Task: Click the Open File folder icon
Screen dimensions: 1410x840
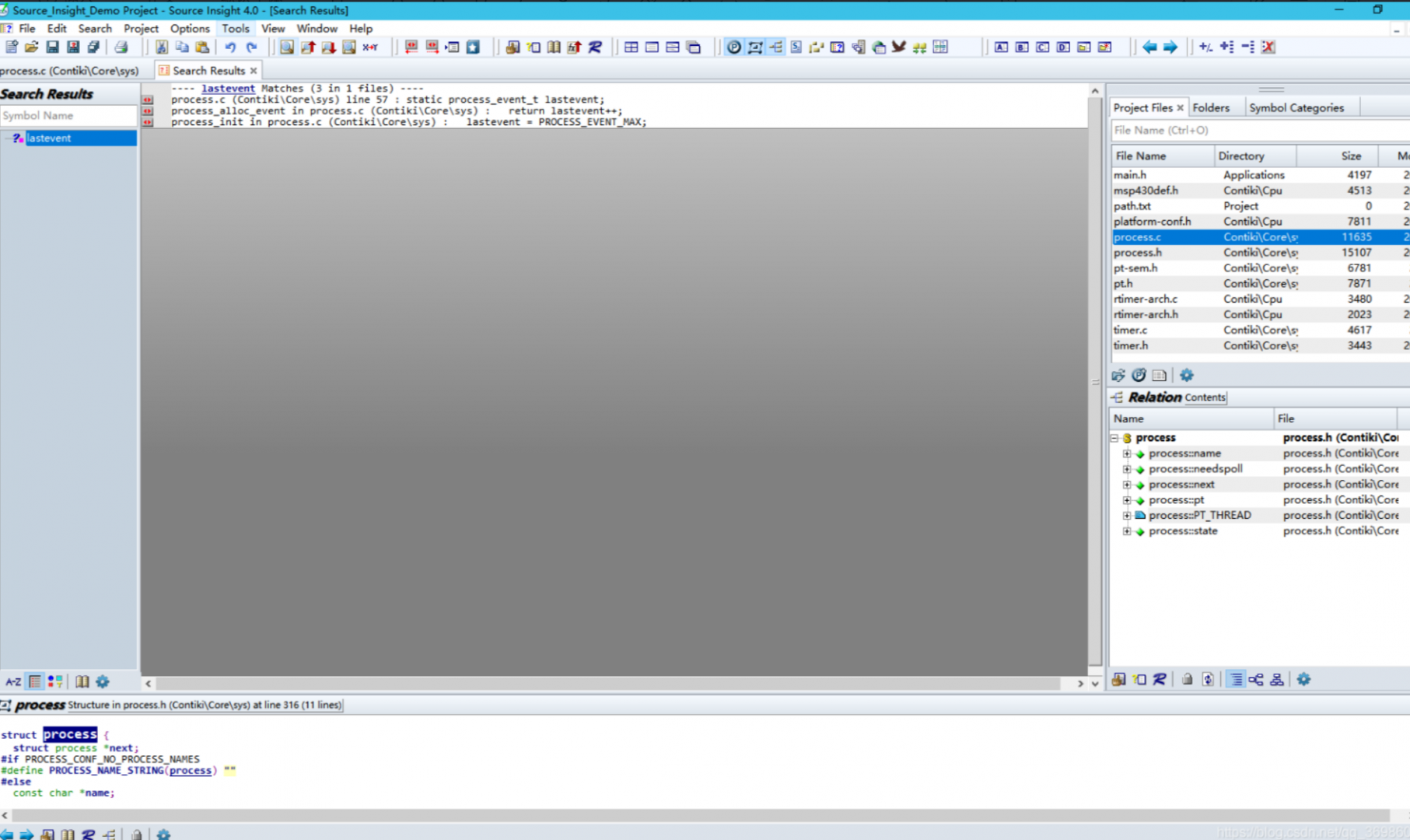Action: (32, 47)
